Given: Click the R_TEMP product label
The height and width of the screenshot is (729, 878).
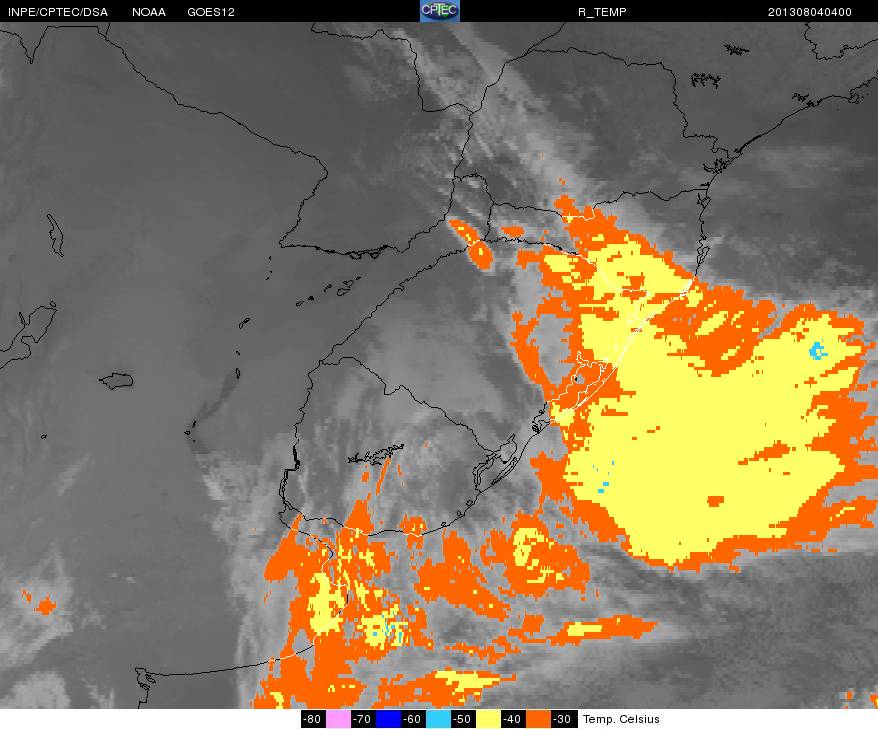Looking at the screenshot, I should [602, 12].
